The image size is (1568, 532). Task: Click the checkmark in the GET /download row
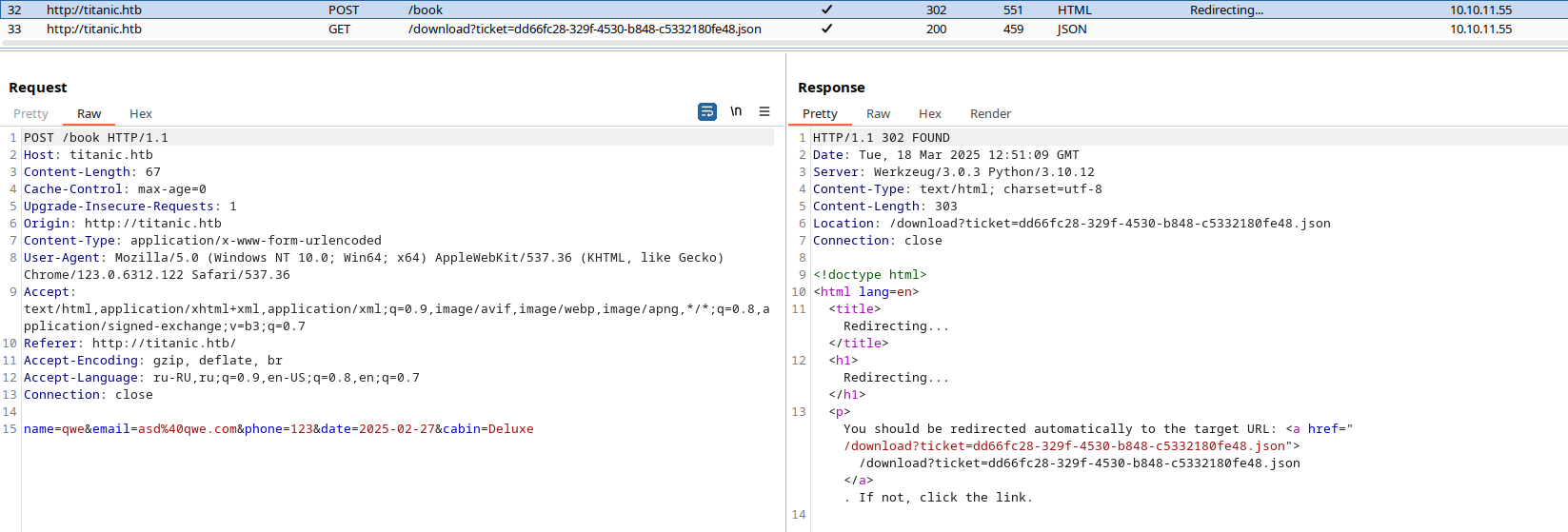826,29
